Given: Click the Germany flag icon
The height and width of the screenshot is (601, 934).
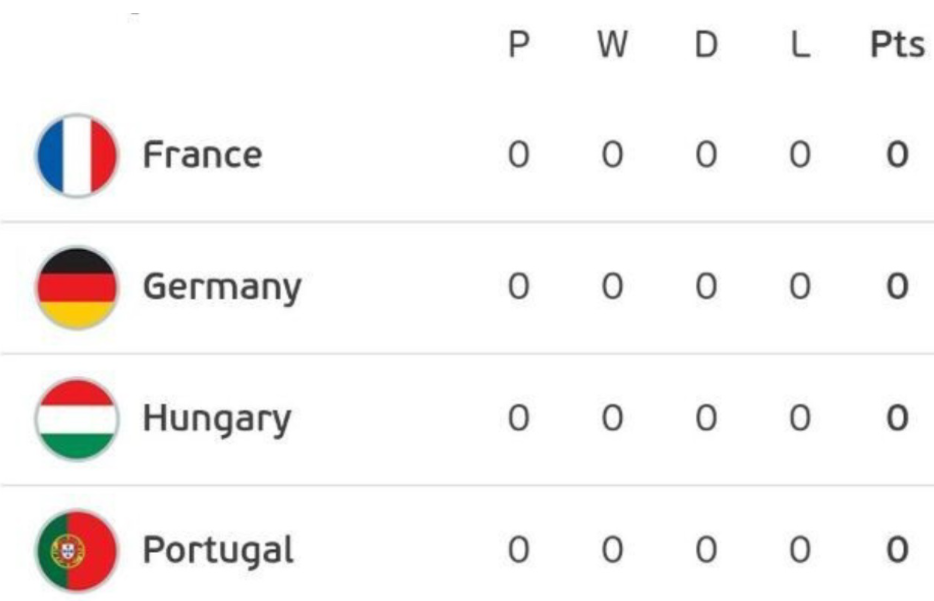Looking at the screenshot, I should click(x=77, y=288).
